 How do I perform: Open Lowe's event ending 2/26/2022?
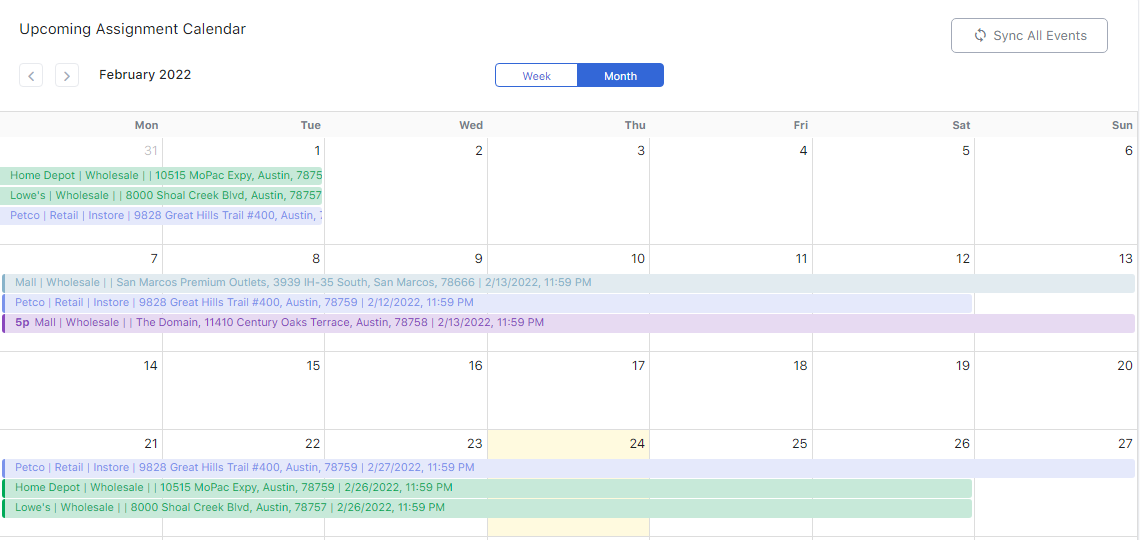click(487, 508)
